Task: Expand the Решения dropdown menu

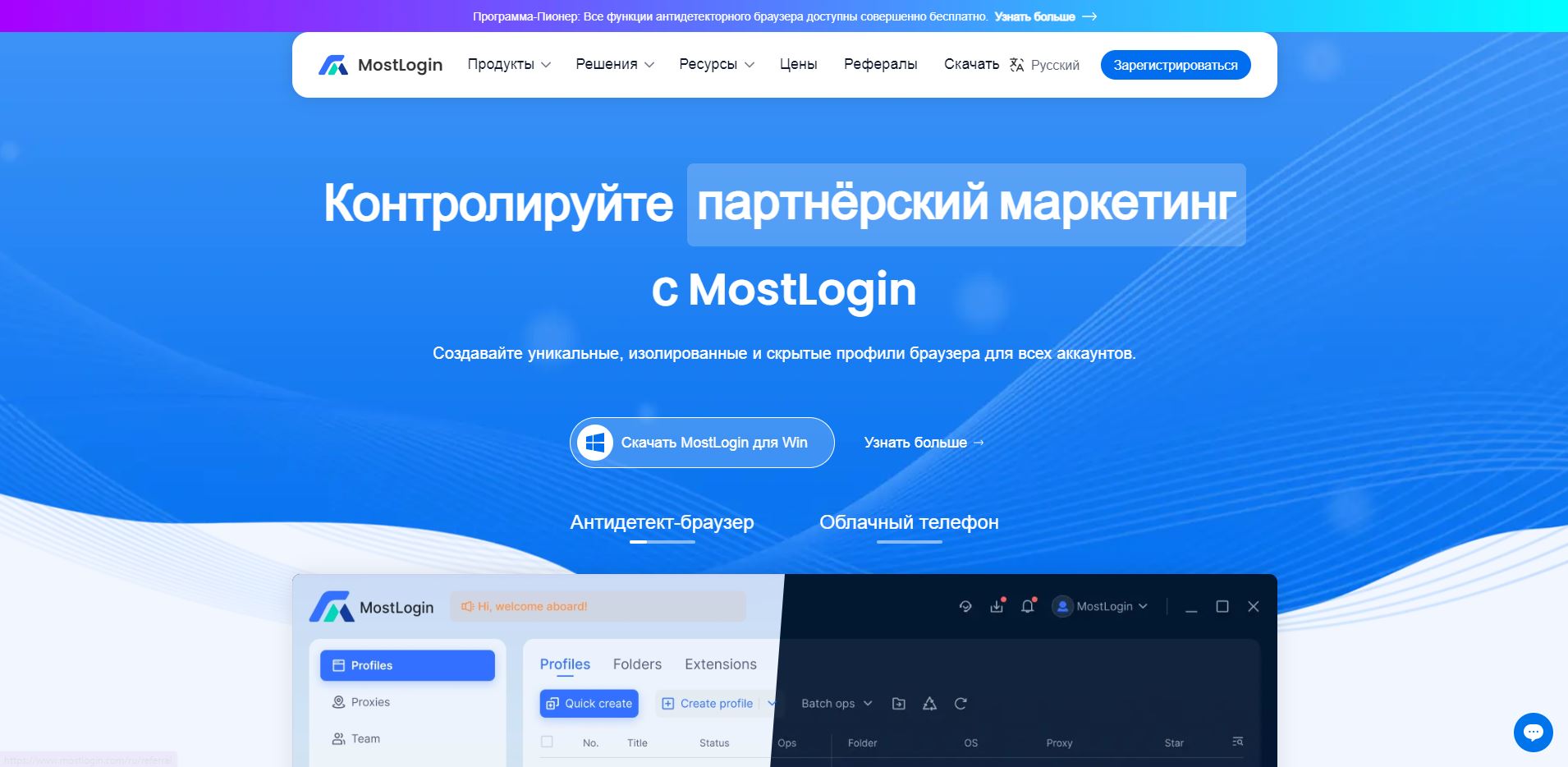Action: pos(615,64)
